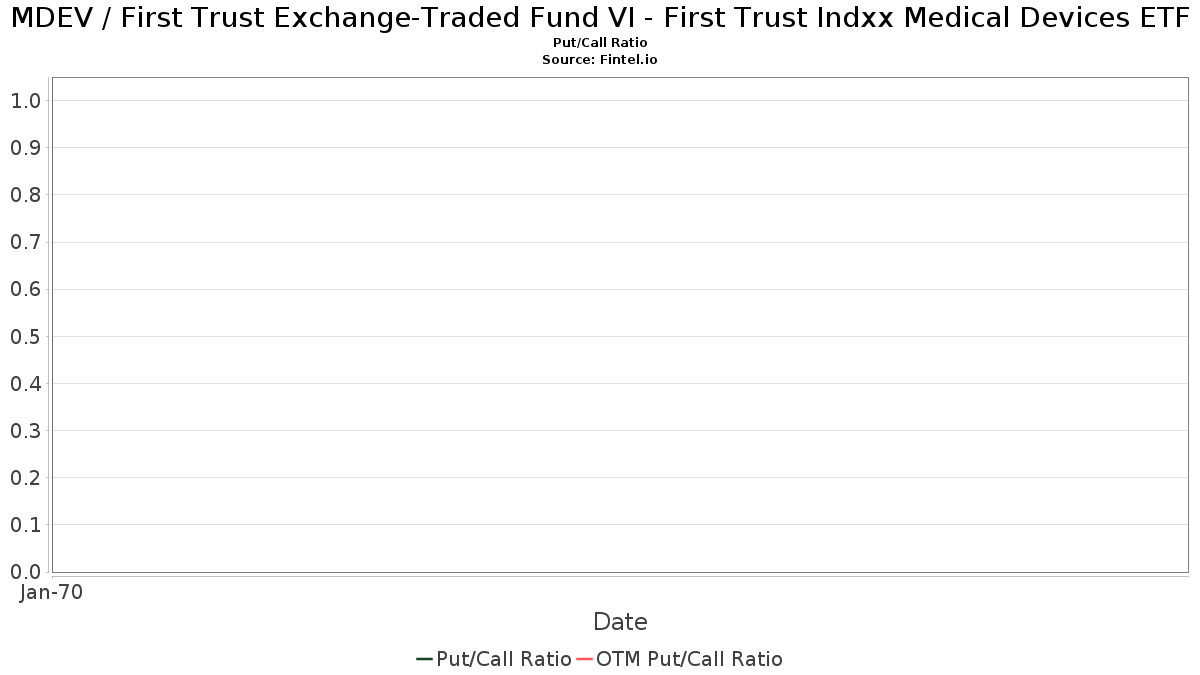Click the red OTM Put/Call Ratio line swatch
This screenshot has height=675, width=1200.
point(584,659)
